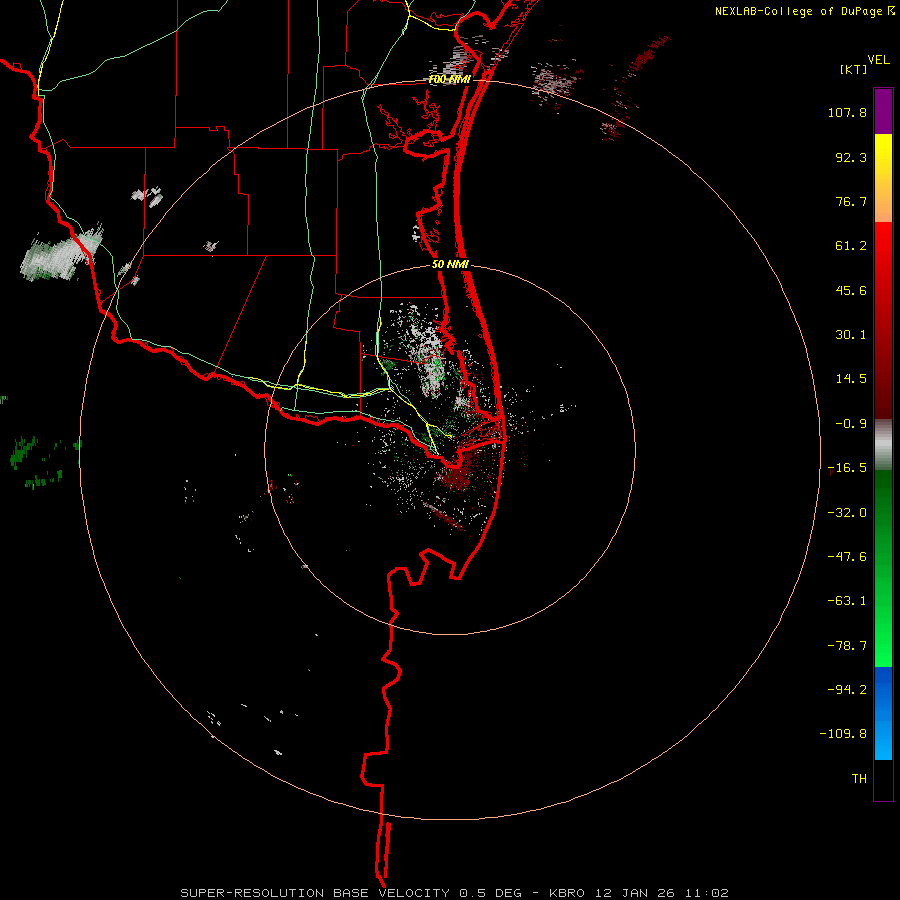Click the TH legend label
This screenshot has height=900, width=900.
coord(859,779)
